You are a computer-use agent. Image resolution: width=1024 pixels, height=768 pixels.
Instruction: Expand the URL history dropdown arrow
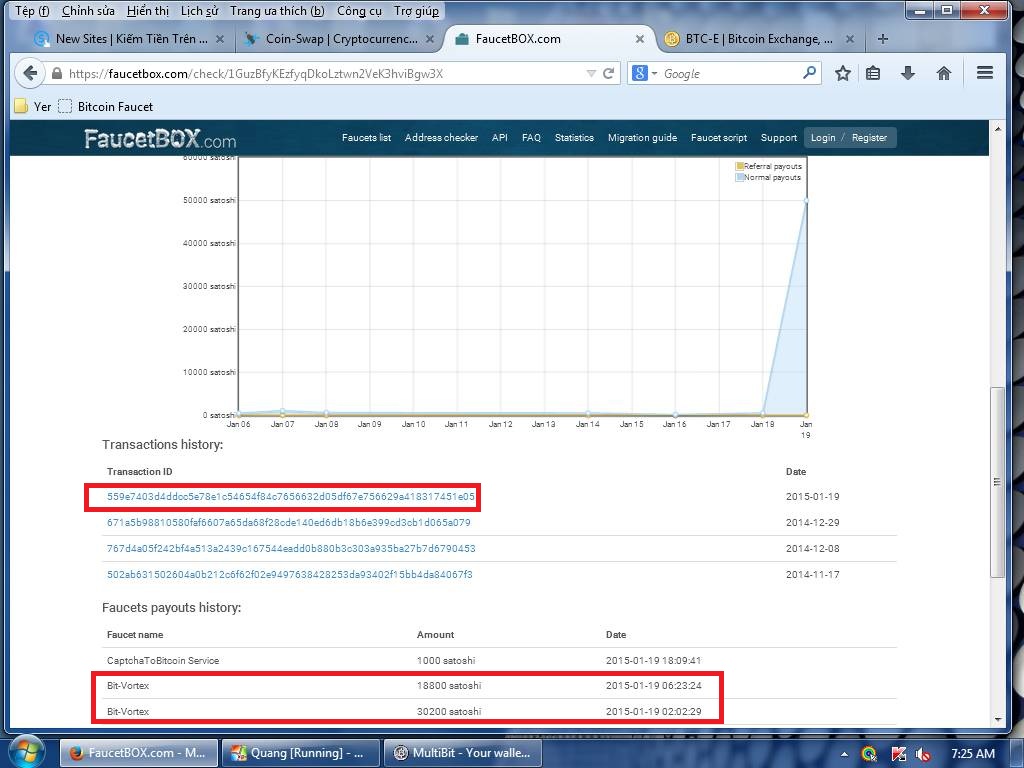coord(591,73)
